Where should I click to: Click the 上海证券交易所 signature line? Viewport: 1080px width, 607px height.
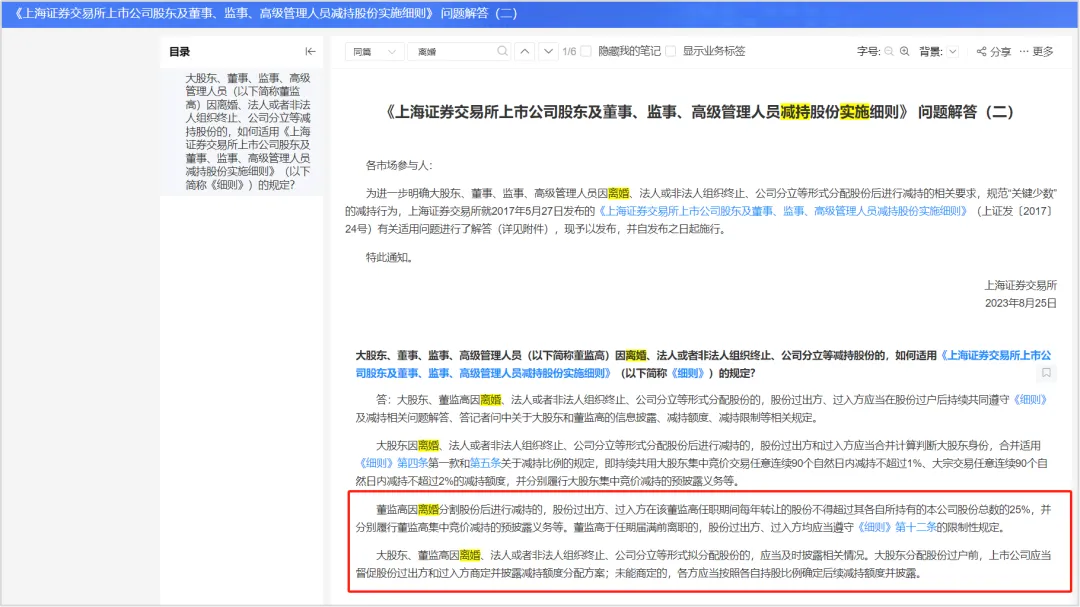pyautogui.click(x=1020, y=285)
